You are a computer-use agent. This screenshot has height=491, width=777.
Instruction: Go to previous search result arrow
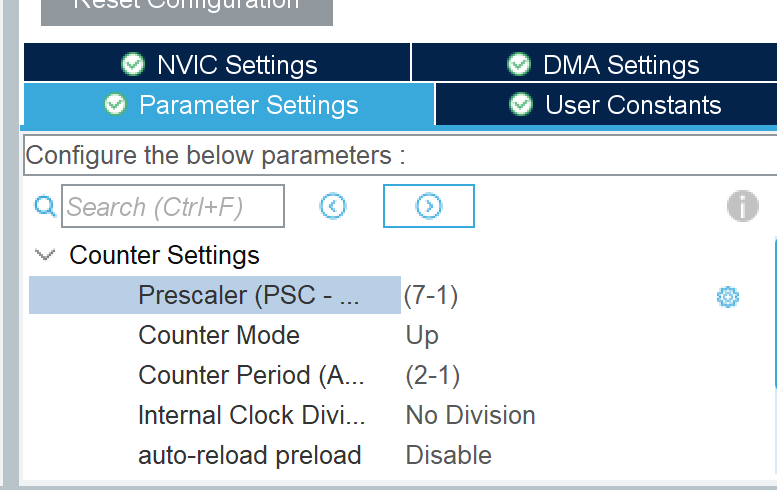click(333, 206)
